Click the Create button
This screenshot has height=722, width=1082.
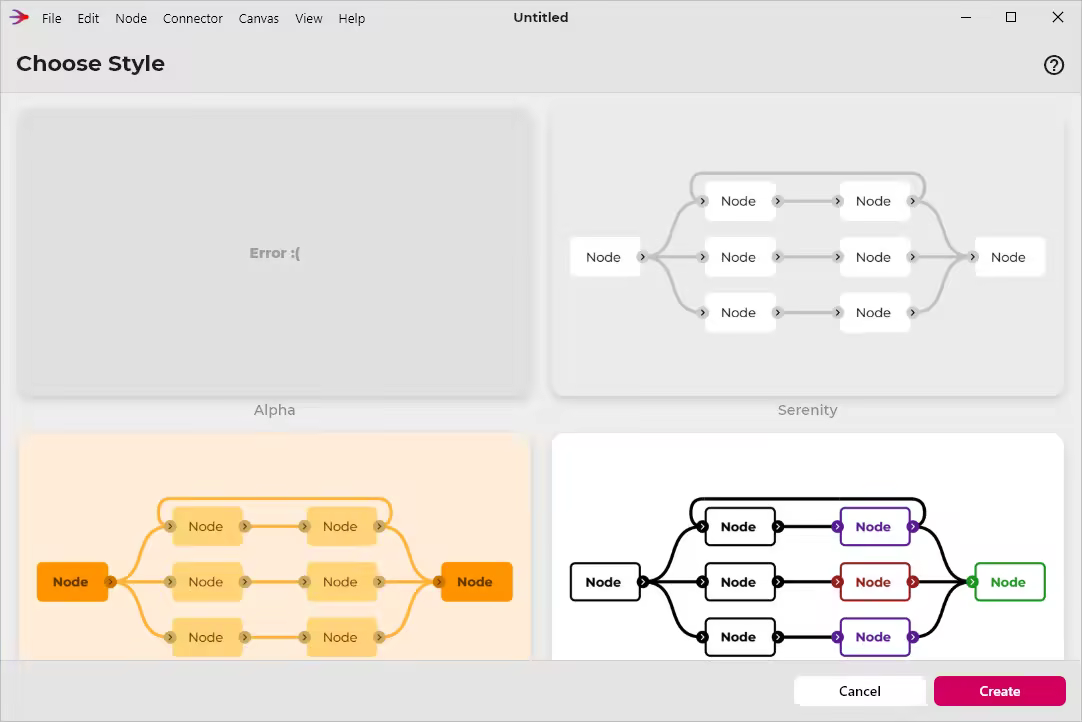tap(999, 691)
